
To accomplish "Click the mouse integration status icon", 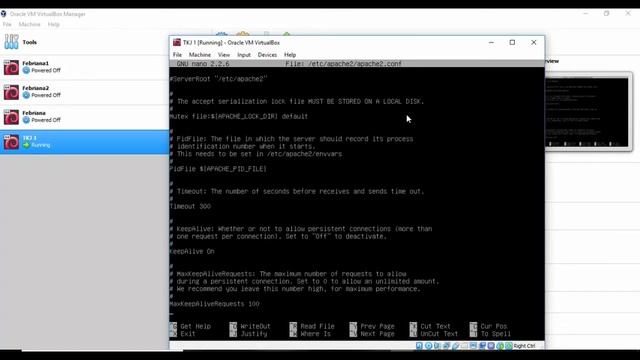I will coord(500,346).
